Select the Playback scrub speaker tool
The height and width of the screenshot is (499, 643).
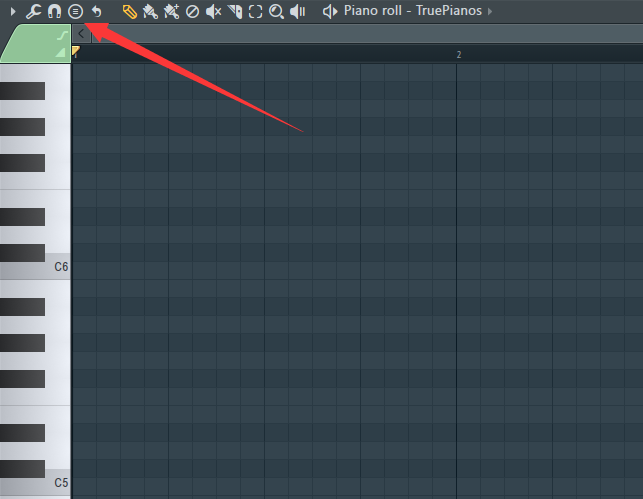[298, 11]
